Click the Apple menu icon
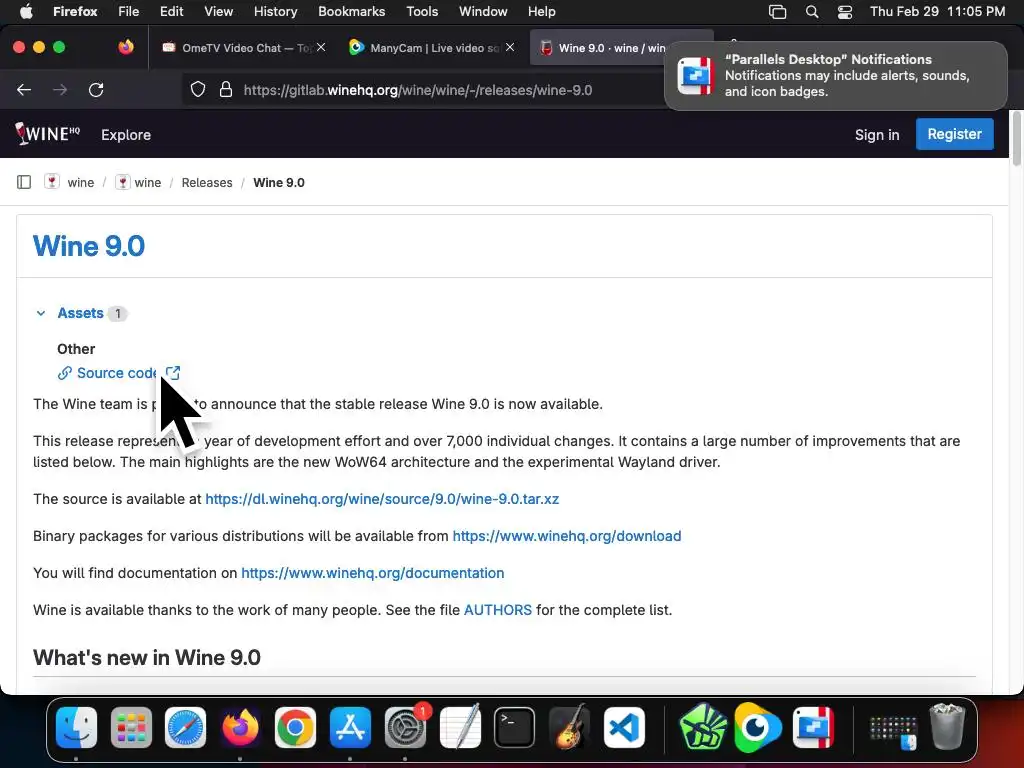 (26, 11)
